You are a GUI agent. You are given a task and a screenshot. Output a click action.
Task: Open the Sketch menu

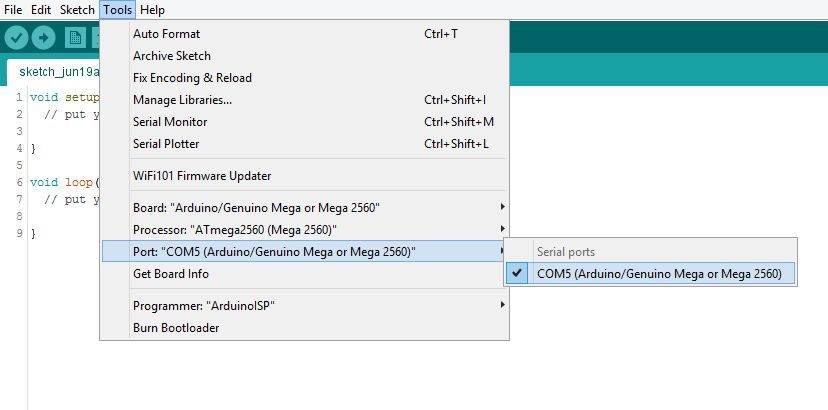77,10
